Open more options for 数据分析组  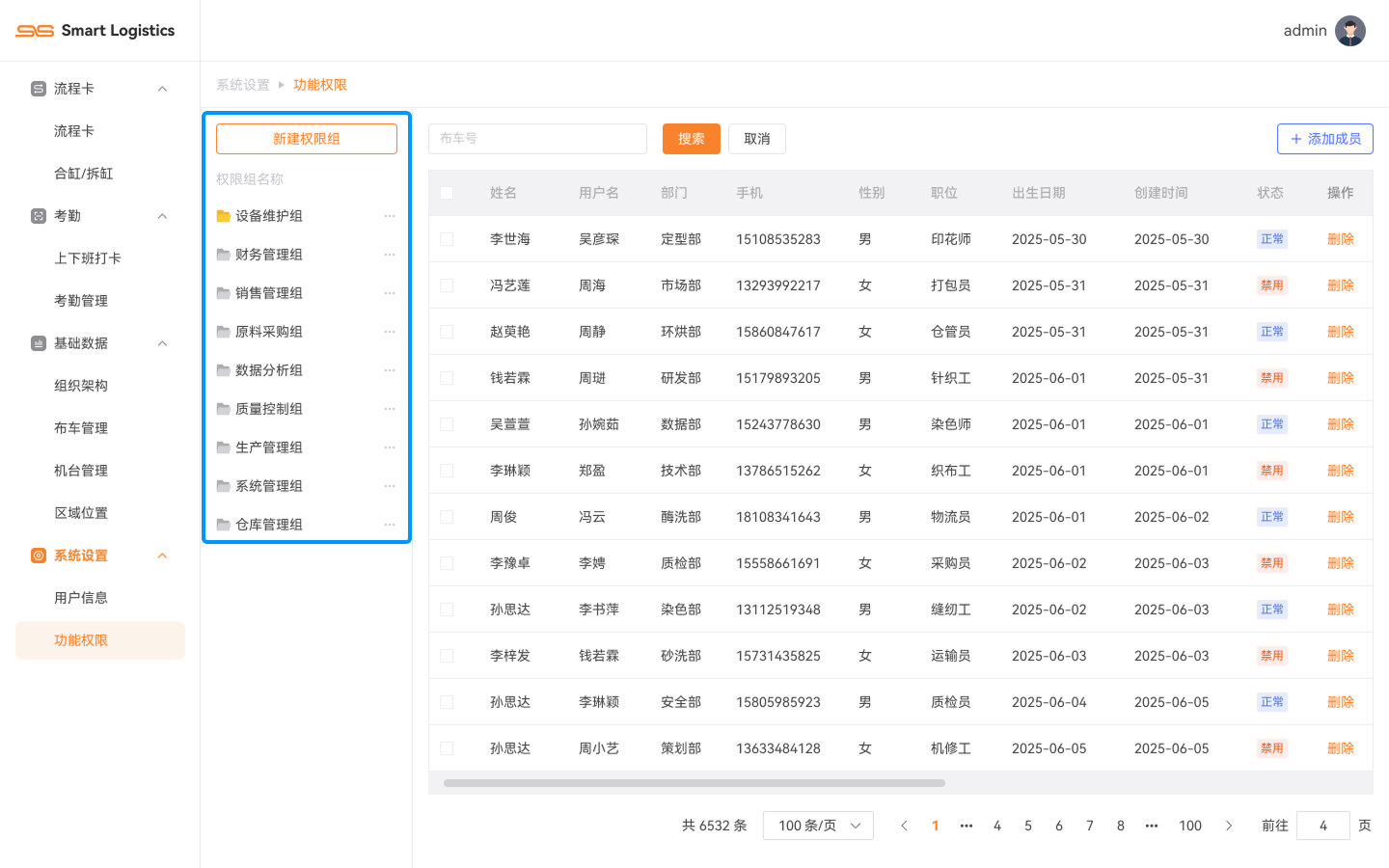point(390,370)
